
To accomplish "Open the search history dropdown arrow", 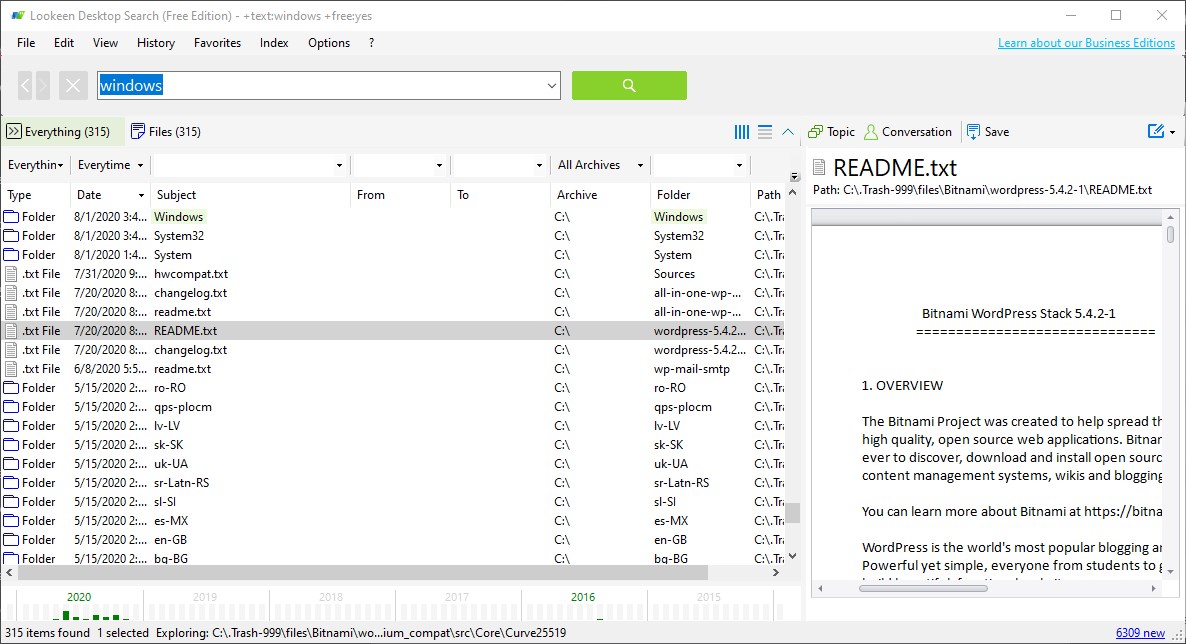I will click(x=551, y=86).
